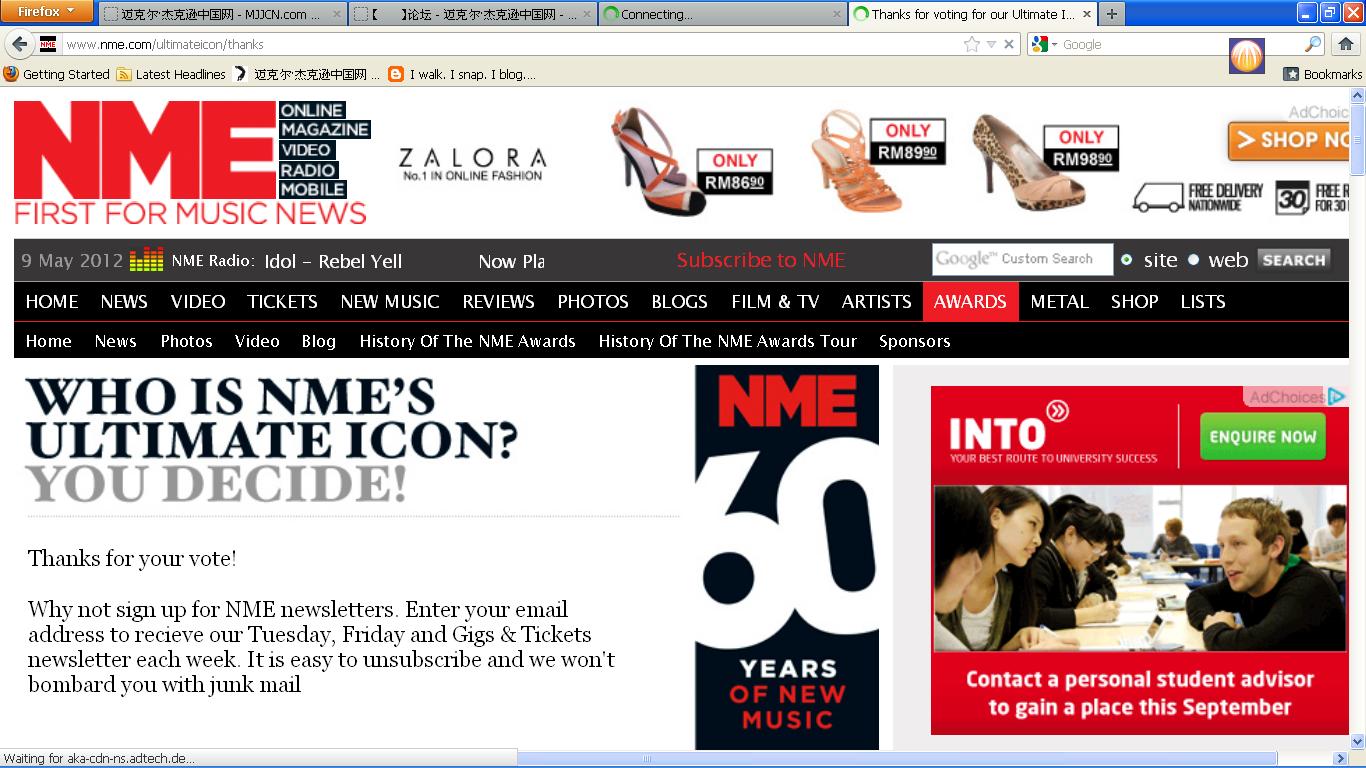1366x768 pixels.
Task: Click the NME Radio equalizer icon
Action: click(147, 260)
